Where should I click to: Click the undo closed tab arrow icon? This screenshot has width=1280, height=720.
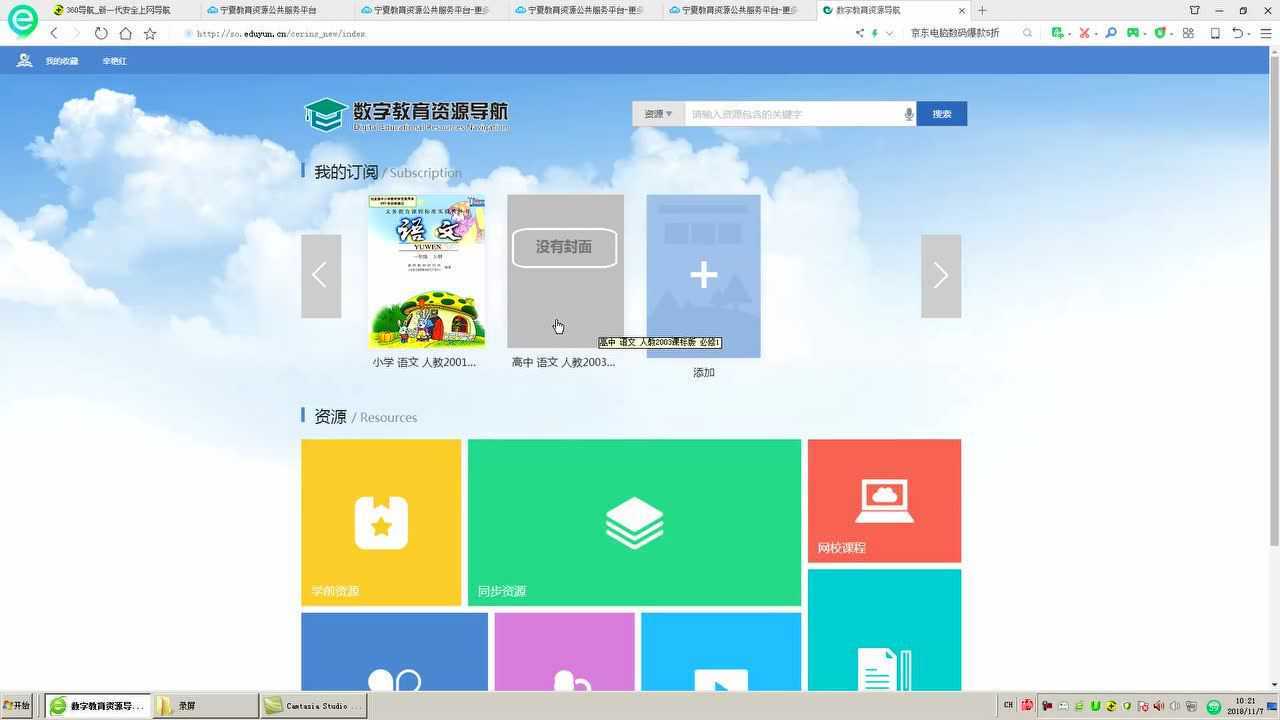coord(1237,33)
